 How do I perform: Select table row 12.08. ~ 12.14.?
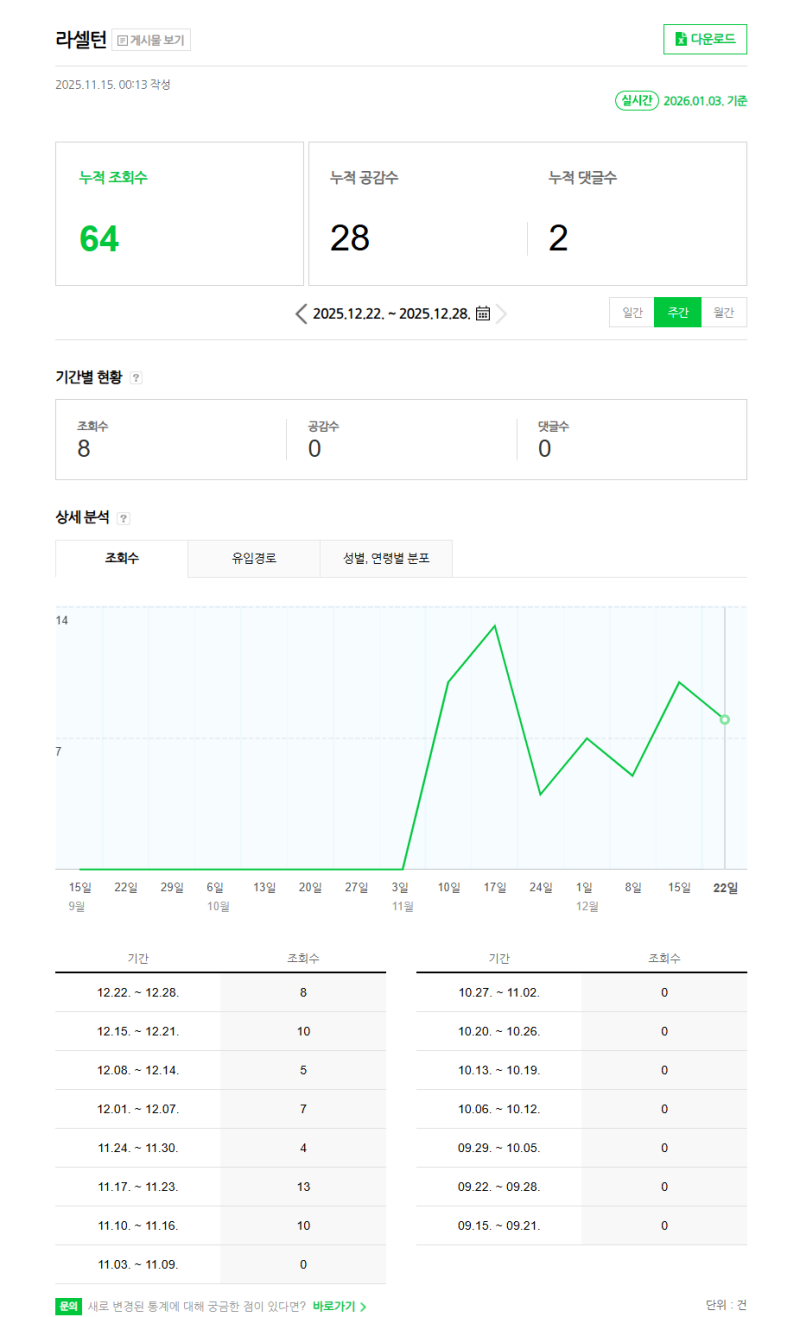point(220,1070)
